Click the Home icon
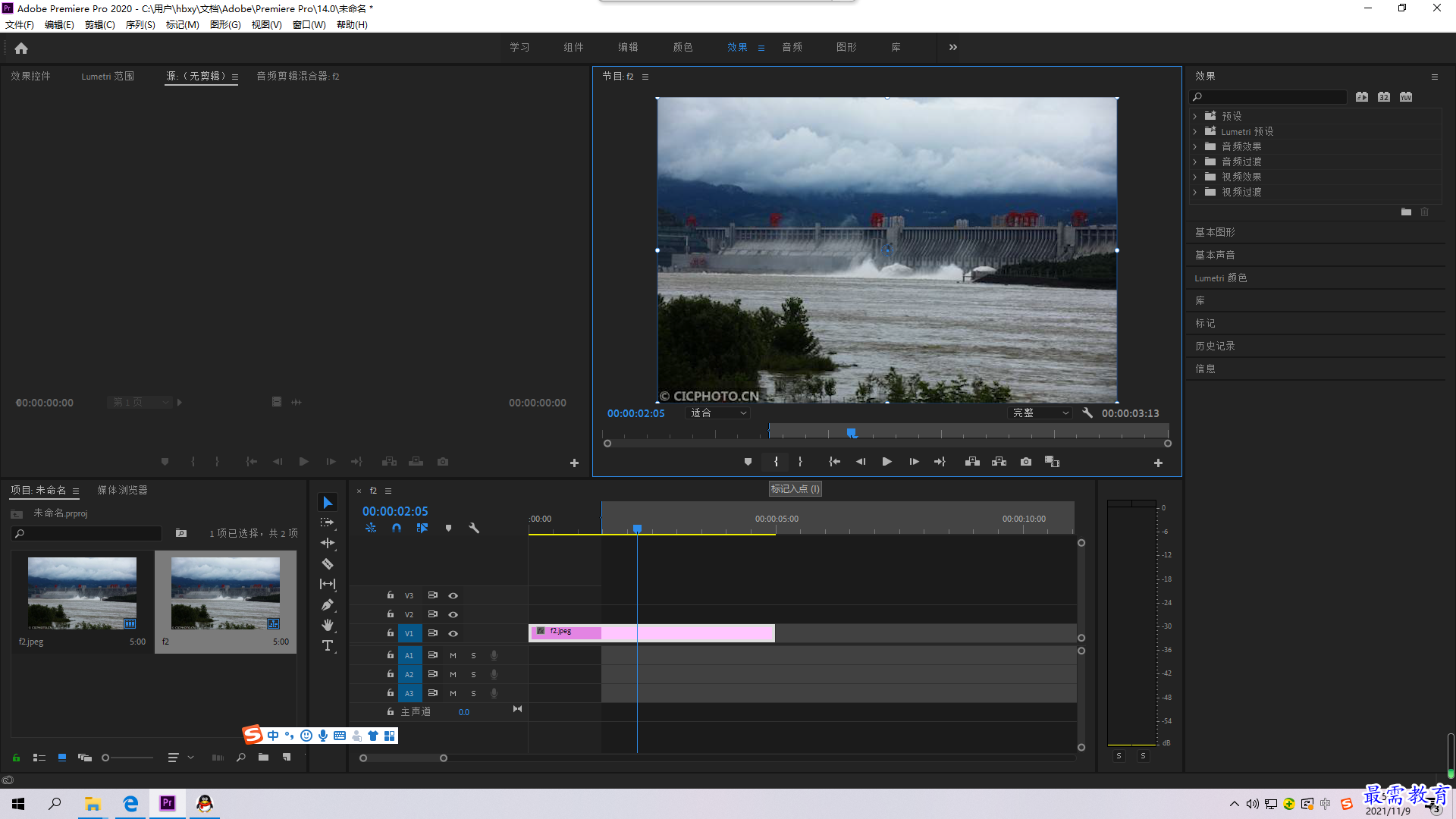This screenshot has height=819, width=1456. click(21, 48)
